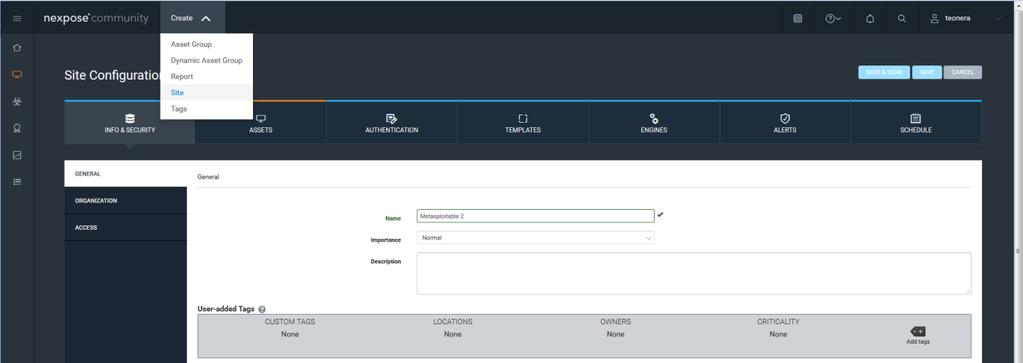Collapse the Create dropdown menu
The image size is (1023, 363).
[192, 18]
